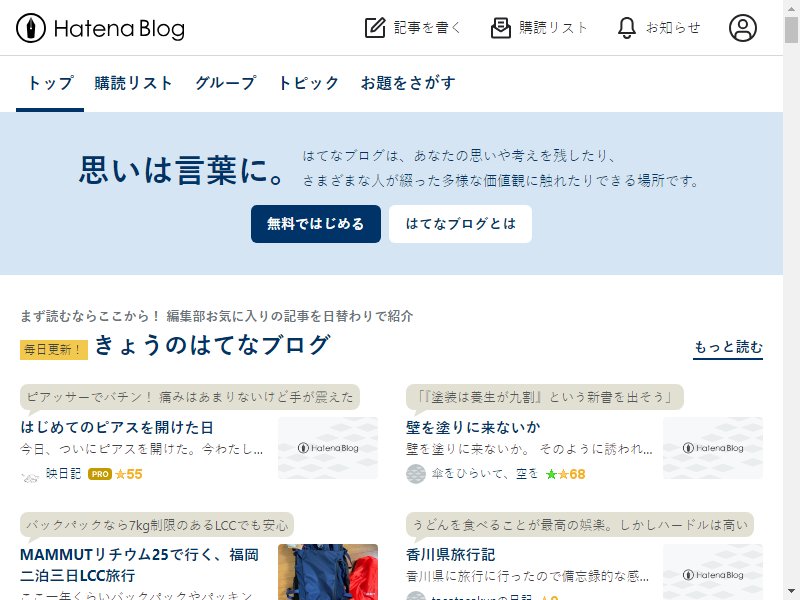The image size is (800, 600).
Task: Click the お知らせ header text link
Action: pos(673,28)
